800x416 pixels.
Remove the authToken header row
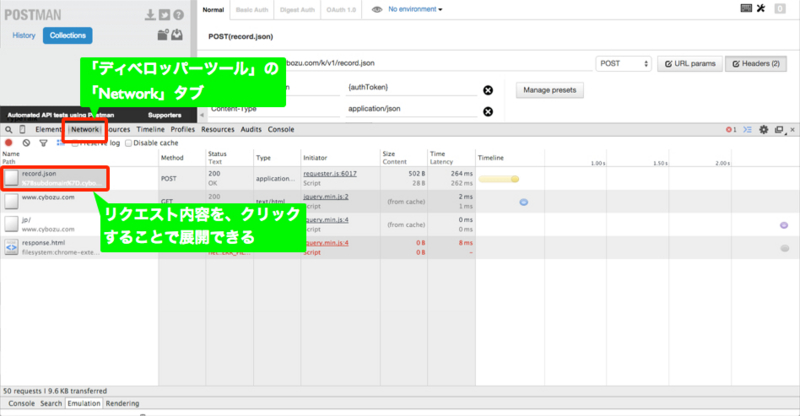point(488,90)
